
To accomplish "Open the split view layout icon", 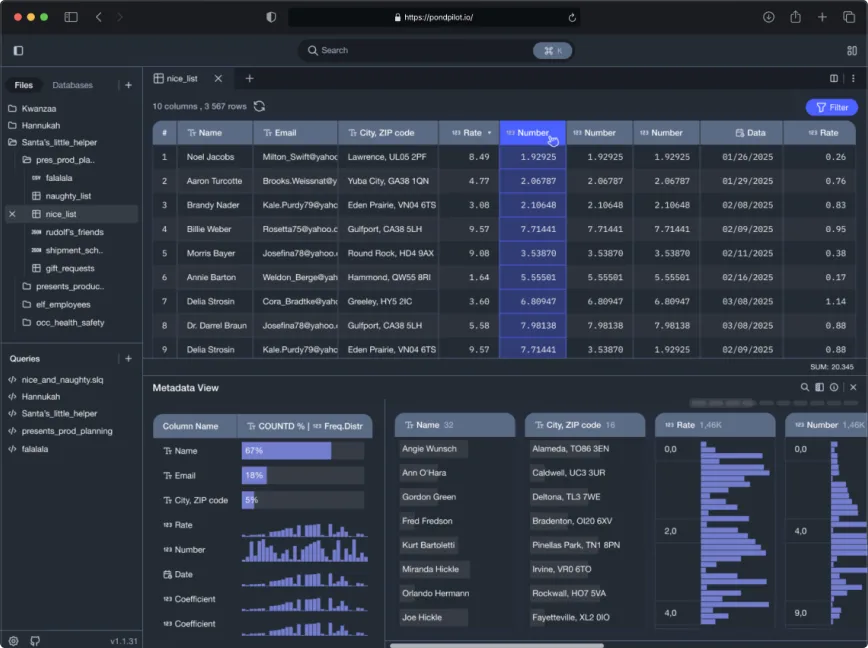I will point(834,79).
